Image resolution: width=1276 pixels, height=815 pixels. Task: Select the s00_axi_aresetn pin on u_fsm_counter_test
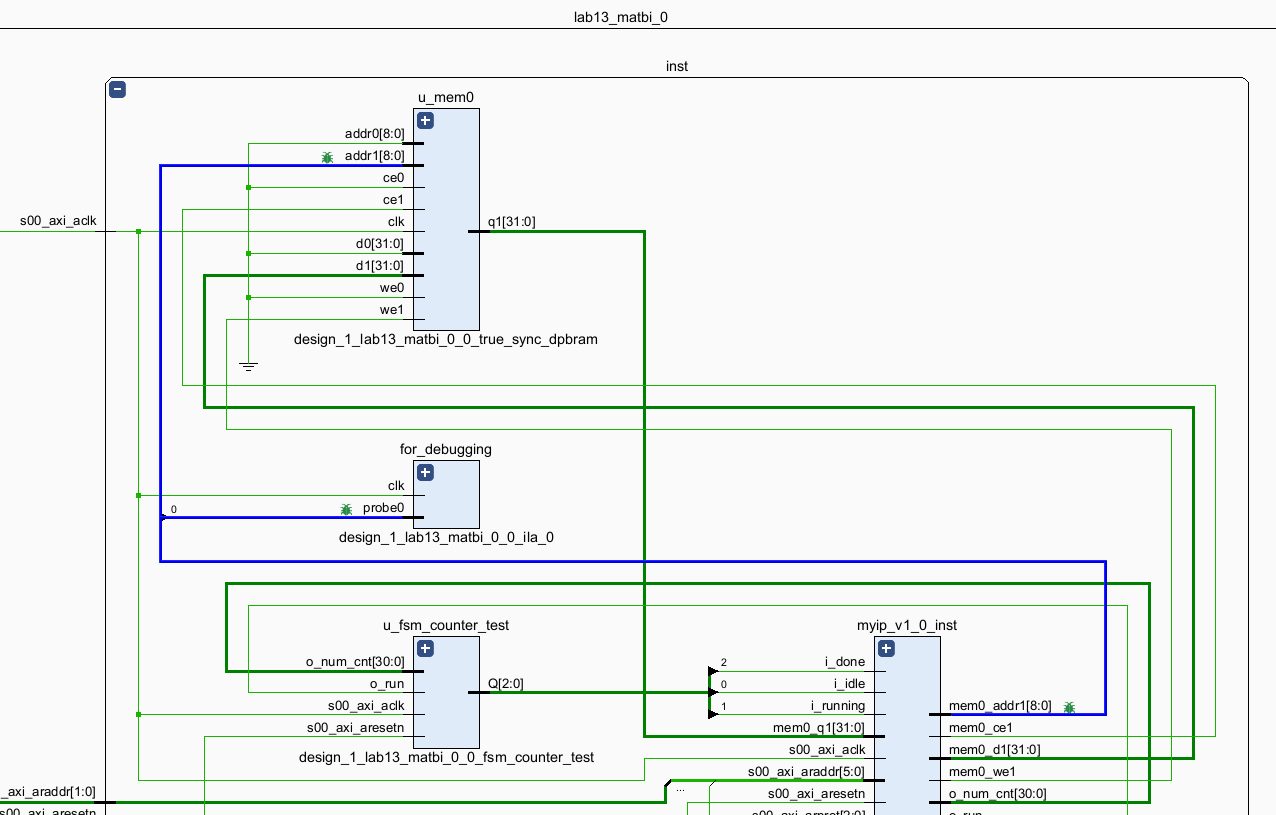[356, 728]
